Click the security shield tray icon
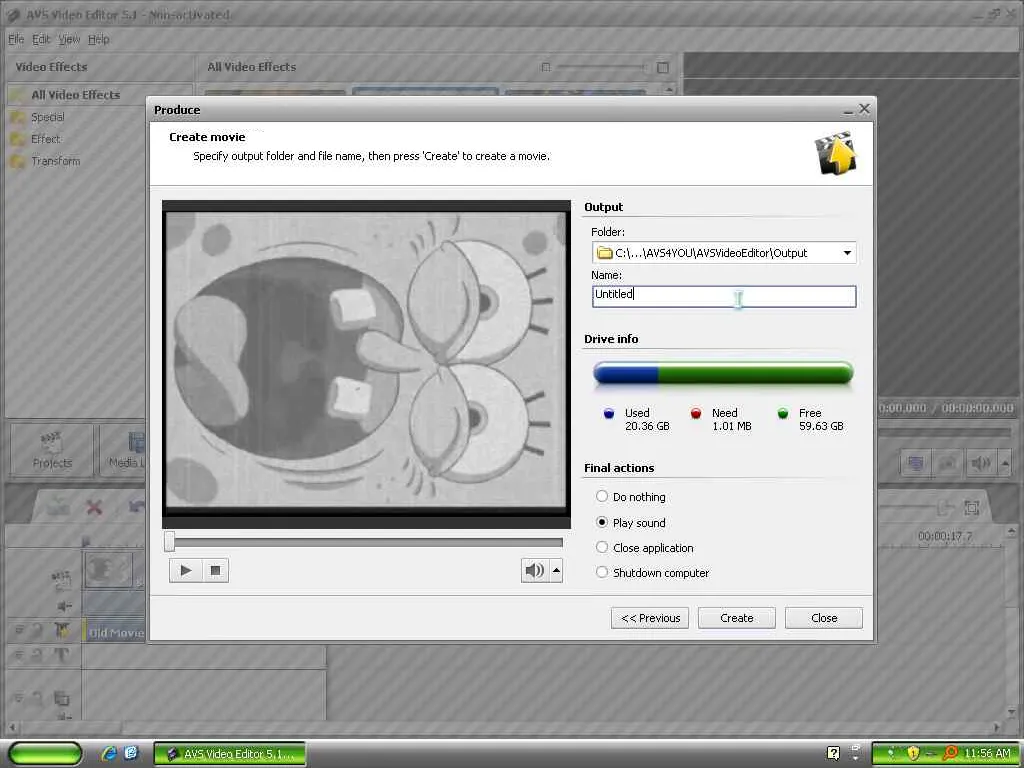Viewport: 1024px width, 768px height. 913,754
